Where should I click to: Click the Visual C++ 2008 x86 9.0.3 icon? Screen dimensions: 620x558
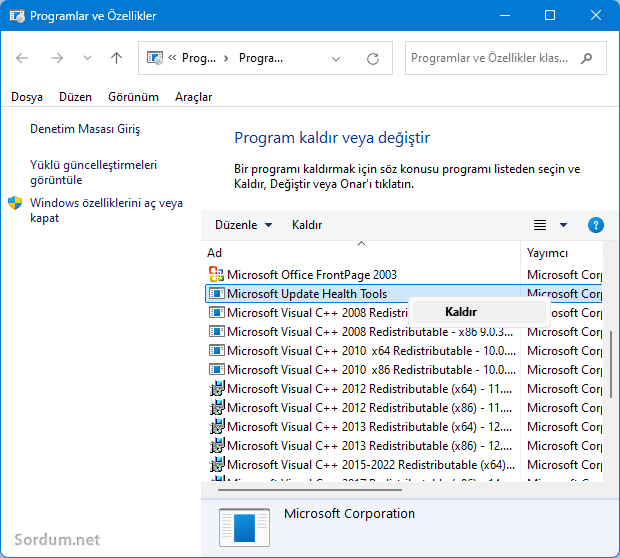217,331
